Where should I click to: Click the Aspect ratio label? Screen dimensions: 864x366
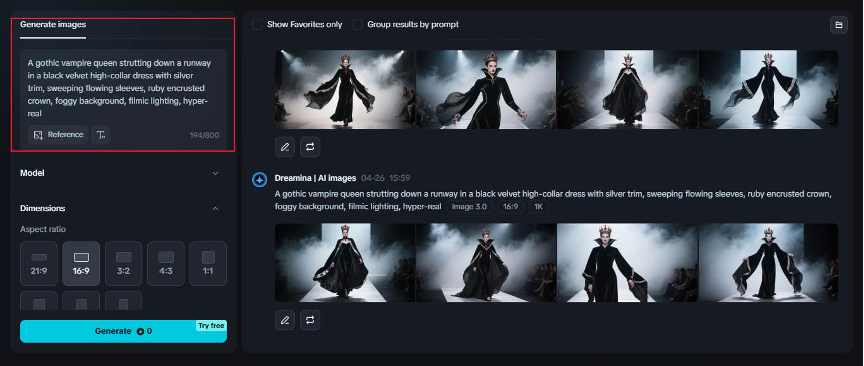pyautogui.click(x=43, y=229)
